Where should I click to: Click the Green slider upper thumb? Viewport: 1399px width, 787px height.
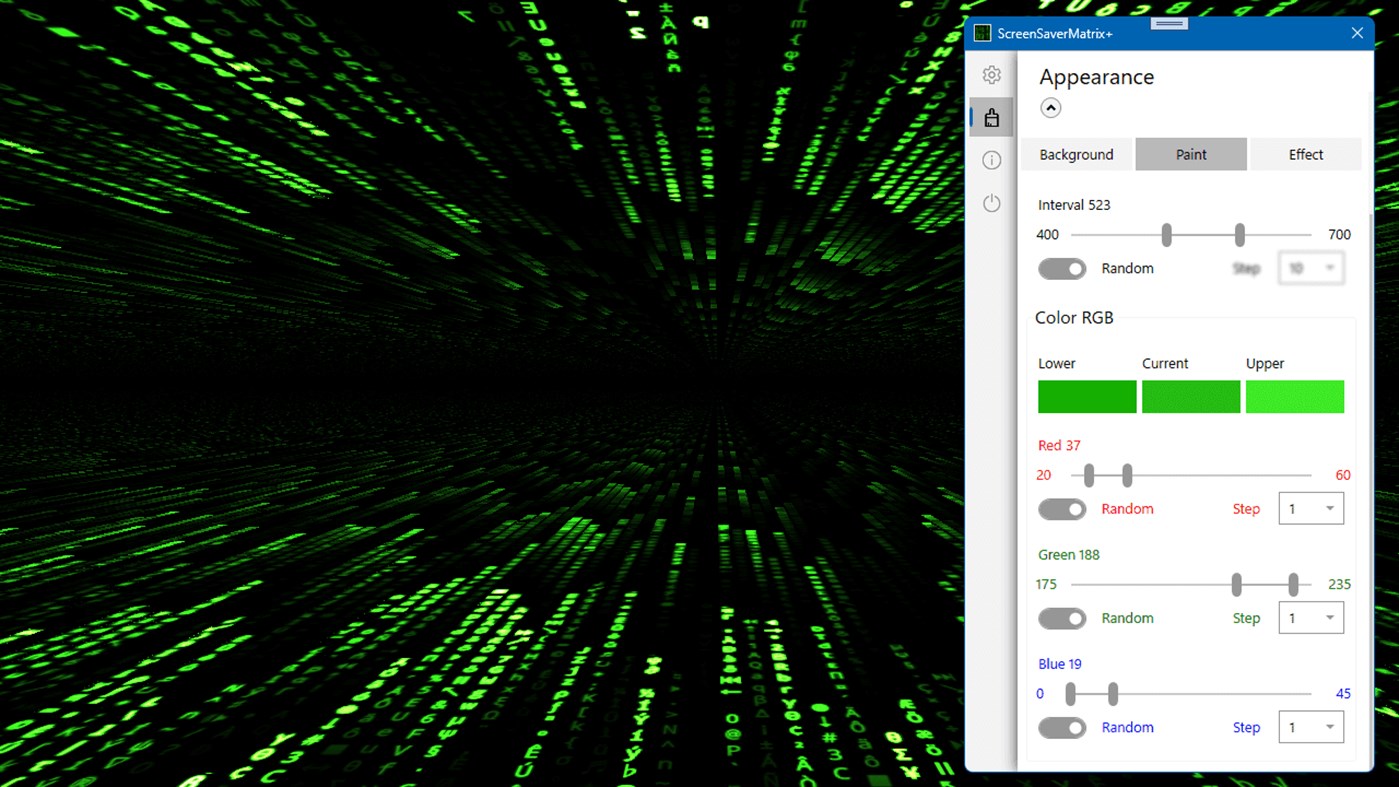[x=1293, y=584]
